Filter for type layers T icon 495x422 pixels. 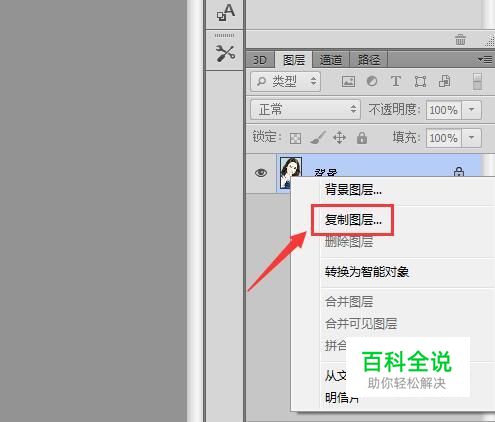pos(396,81)
